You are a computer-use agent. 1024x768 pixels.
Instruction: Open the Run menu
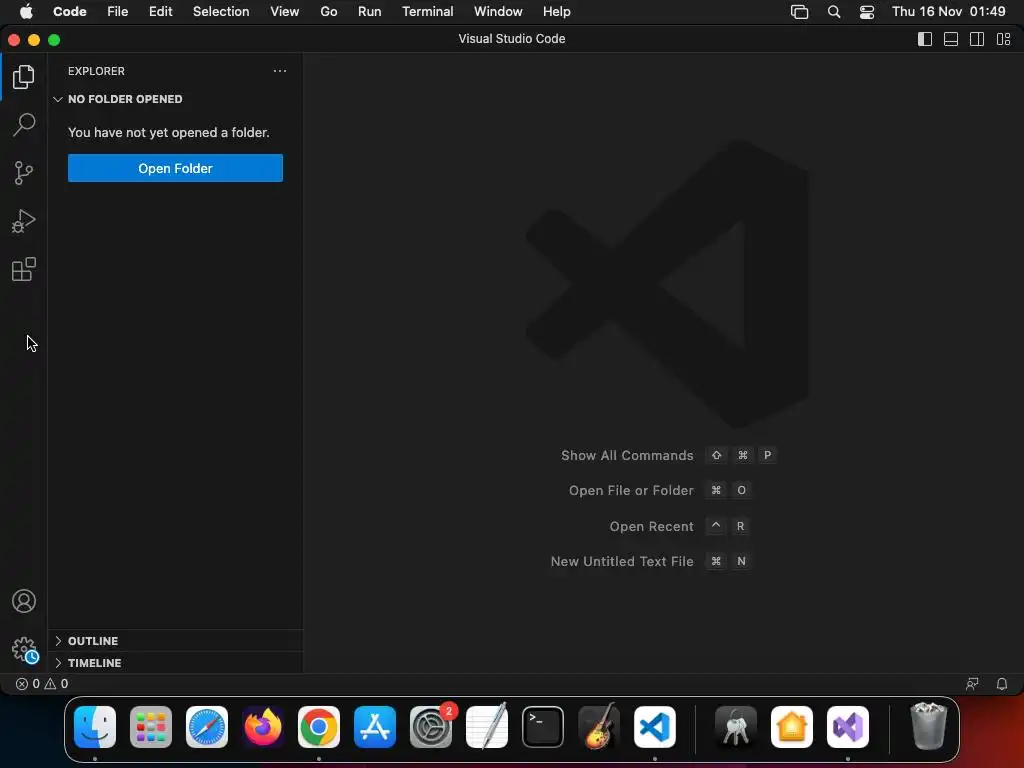point(370,12)
